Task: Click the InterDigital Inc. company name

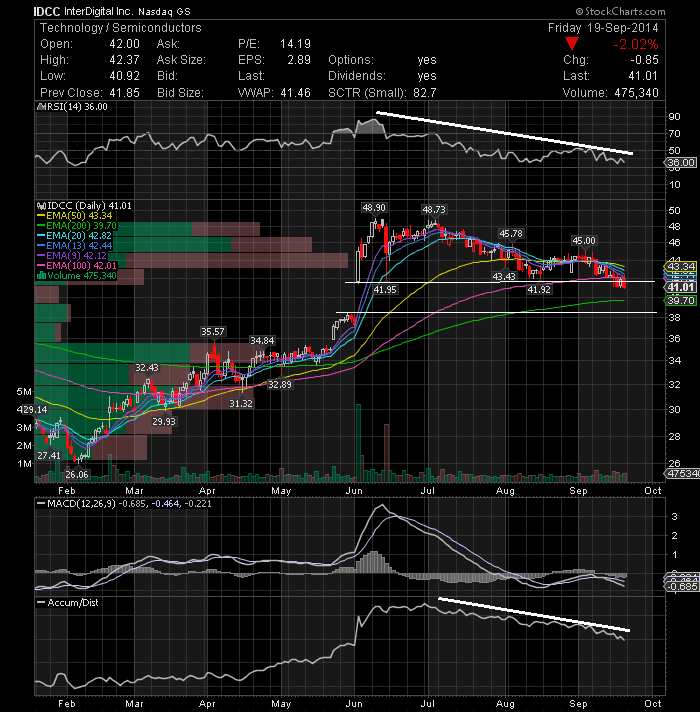Action: [99, 11]
